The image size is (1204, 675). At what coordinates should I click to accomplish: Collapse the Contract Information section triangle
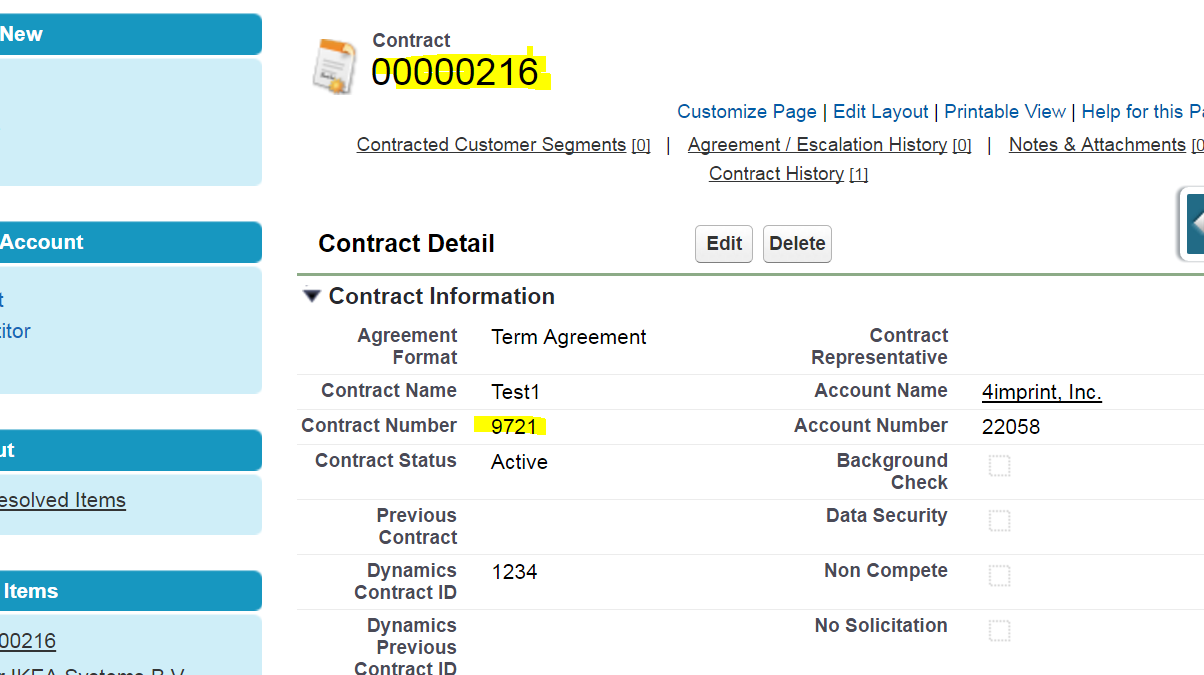(x=312, y=296)
